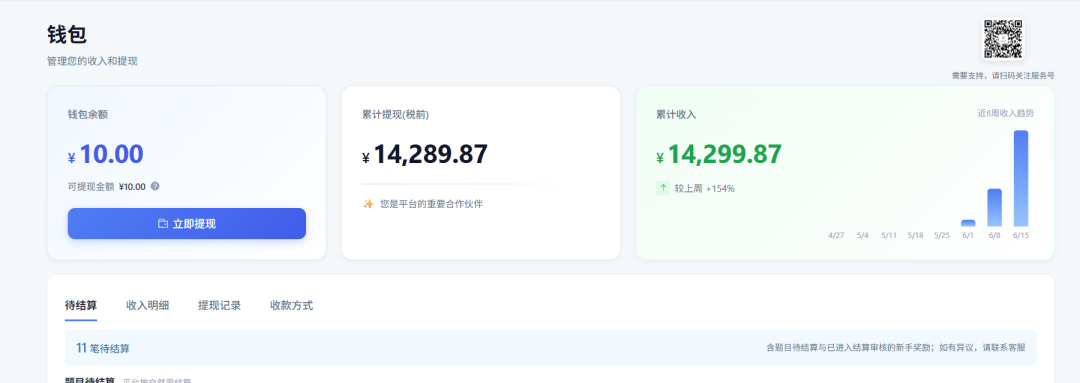Click the green up-arrow trend icon
This screenshot has width=1080, height=383.
pyautogui.click(x=663, y=188)
